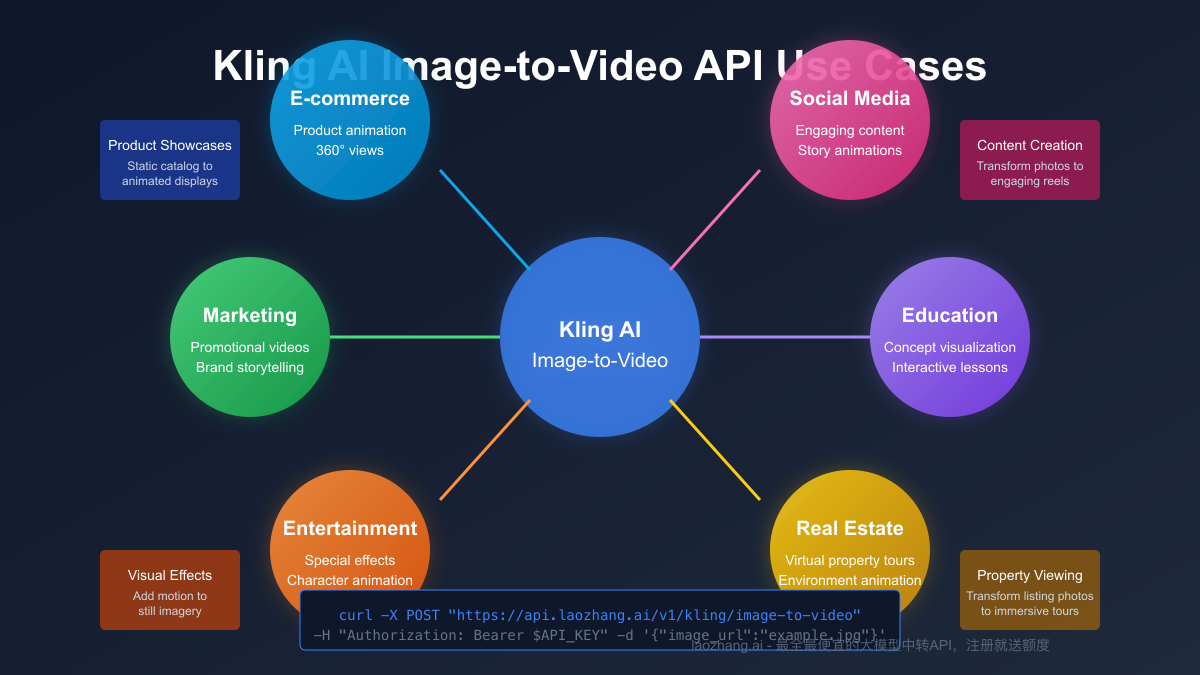Open the Content Creation info card
Viewport: 1200px width, 675px height.
(1029, 160)
